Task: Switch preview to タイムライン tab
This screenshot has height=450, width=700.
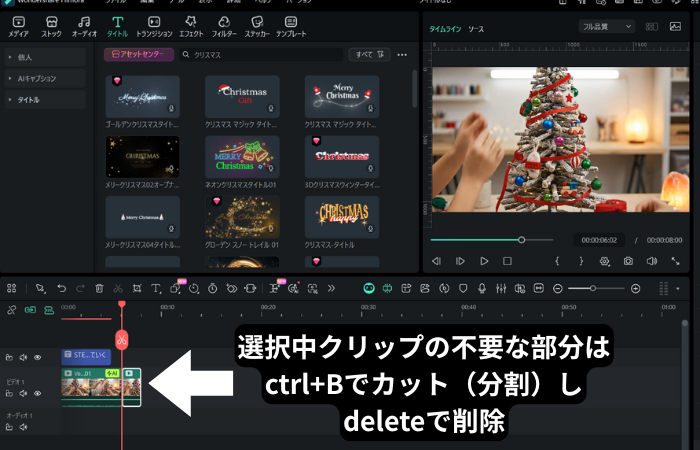Action: coord(445,29)
